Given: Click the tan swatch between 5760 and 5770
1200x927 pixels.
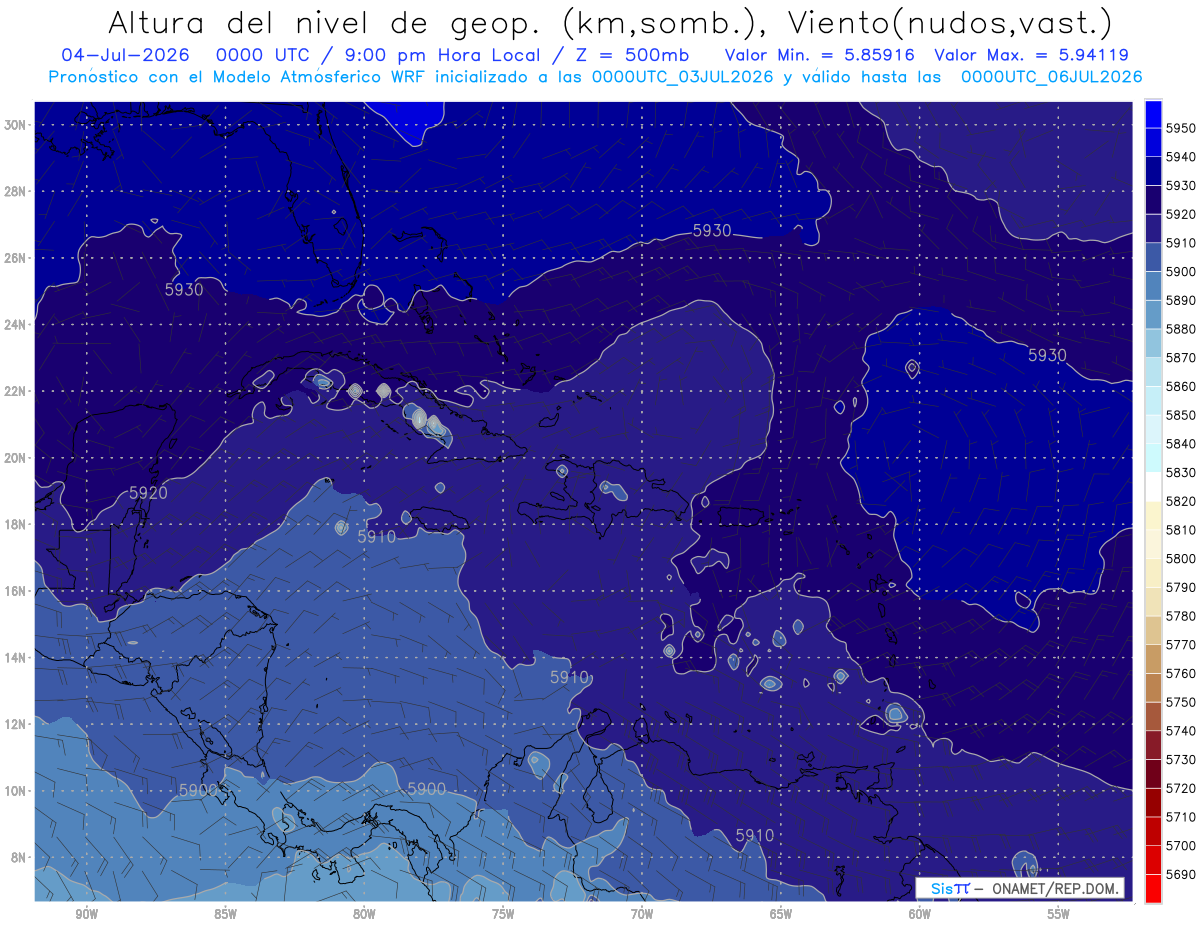Looking at the screenshot, I should [1153, 659].
